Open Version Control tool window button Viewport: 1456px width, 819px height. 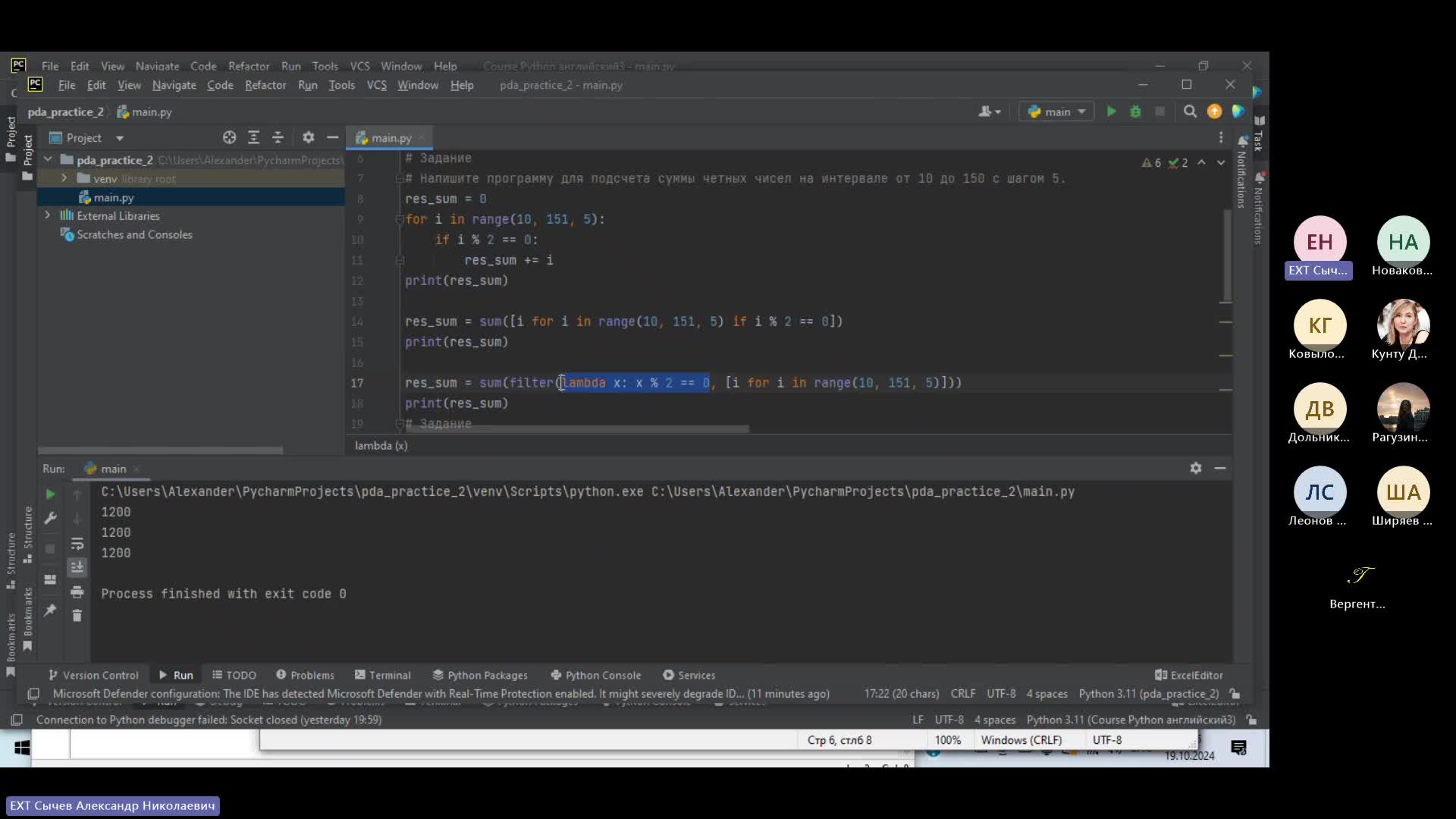tap(93, 675)
